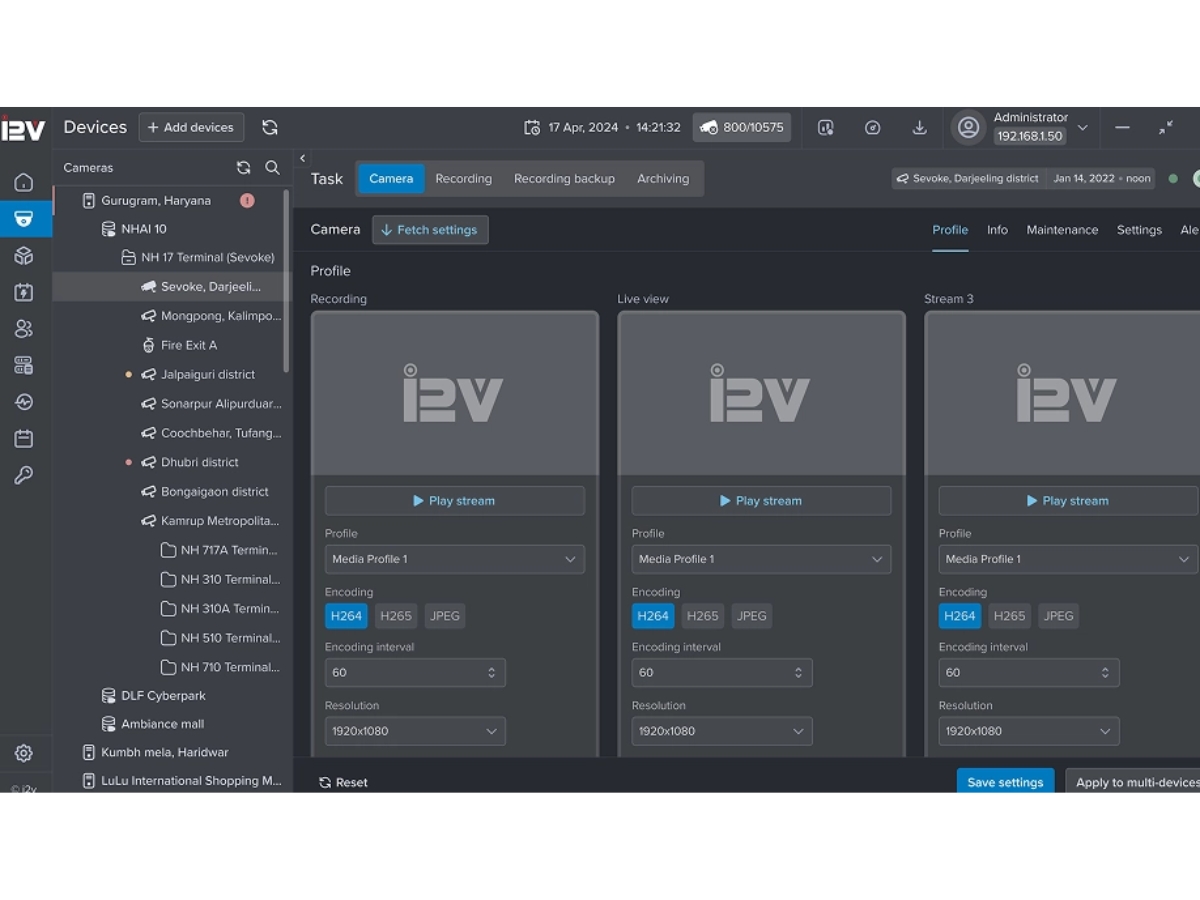Open the health monitoring pulse icon
The width and height of the screenshot is (1200, 900).
tap(24, 402)
